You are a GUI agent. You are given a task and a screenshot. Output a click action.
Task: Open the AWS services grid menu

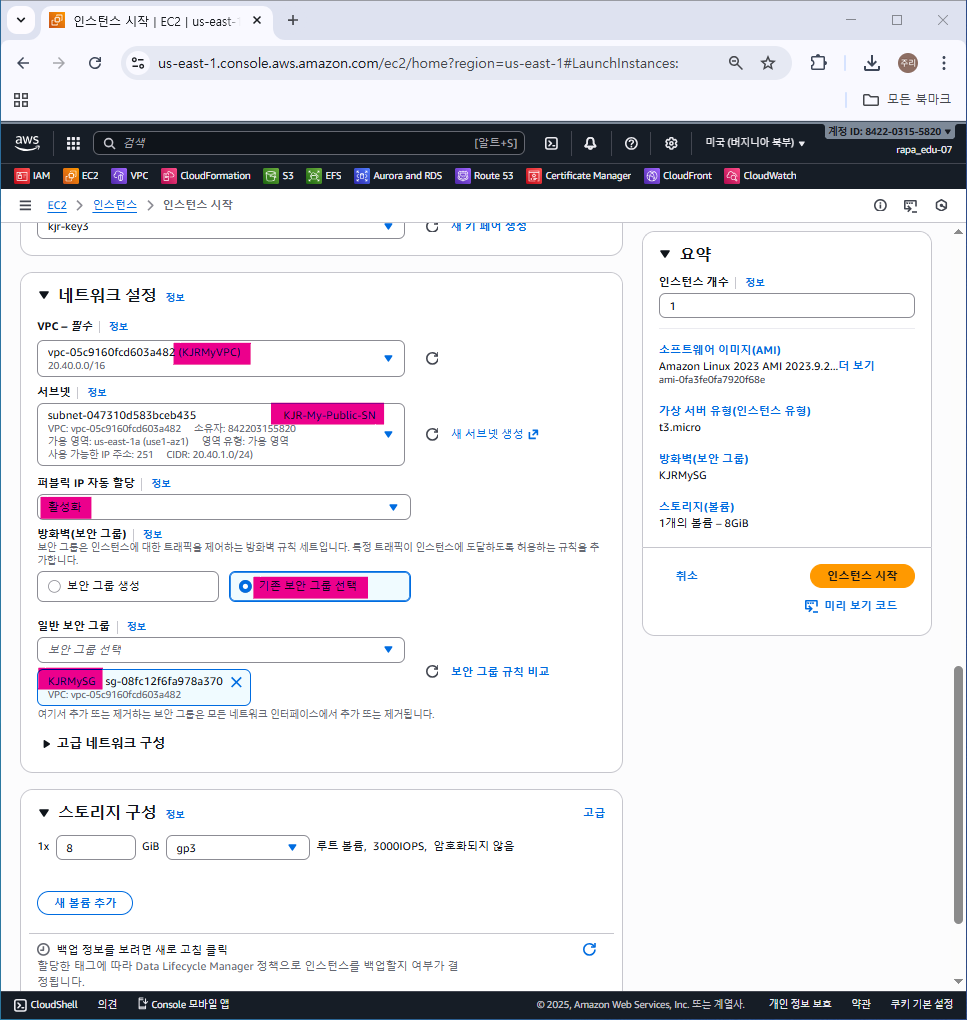click(73, 143)
